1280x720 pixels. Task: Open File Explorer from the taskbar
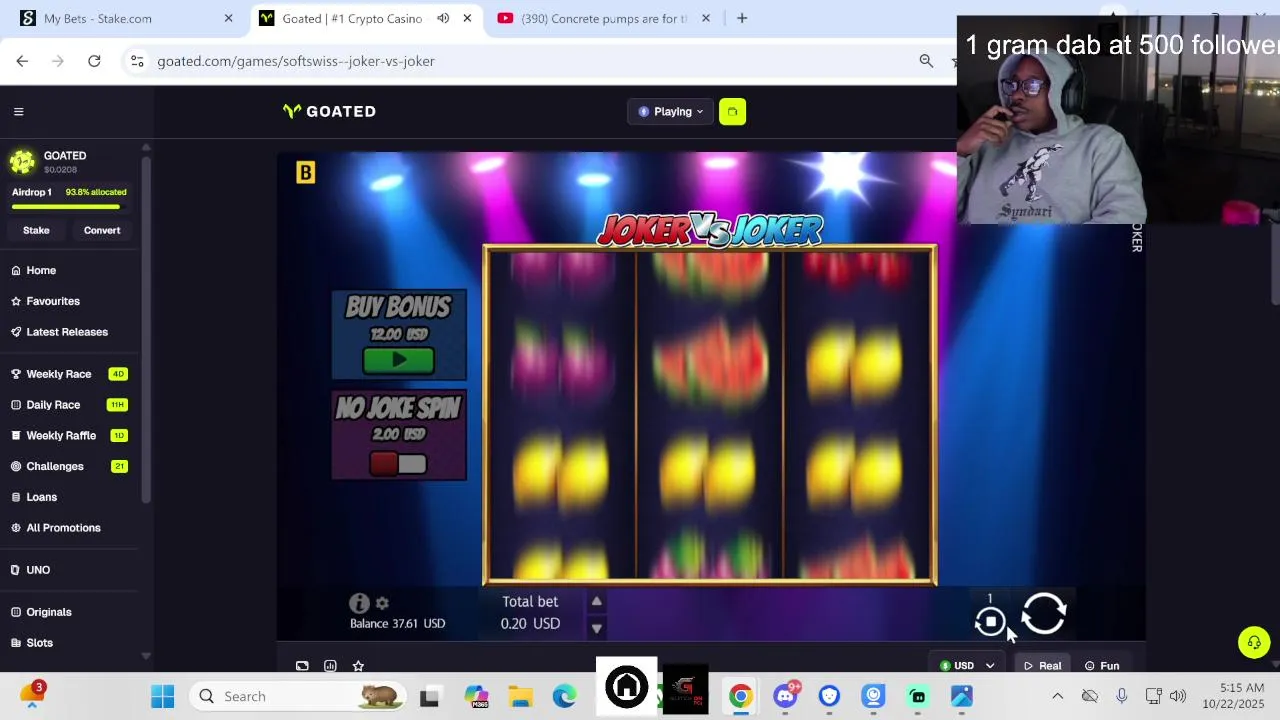click(520, 696)
